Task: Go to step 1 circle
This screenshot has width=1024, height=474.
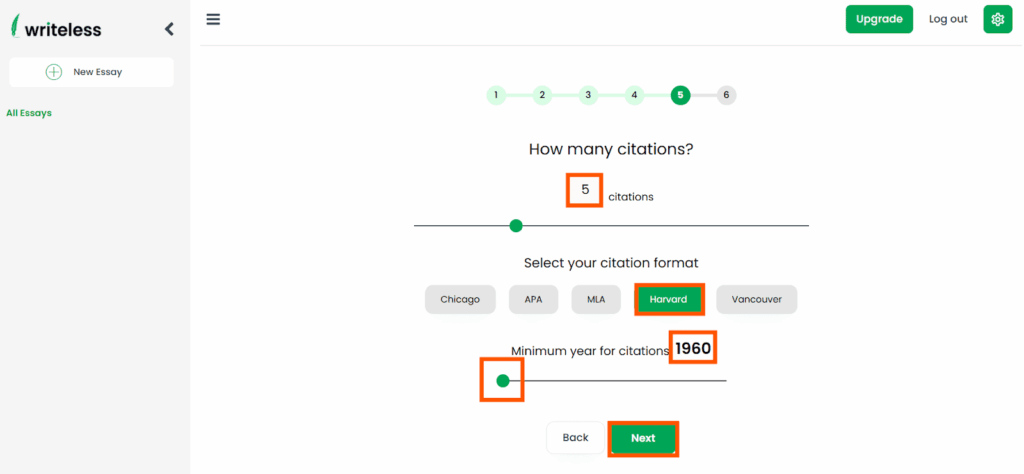Action: pyautogui.click(x=496, y=95)
